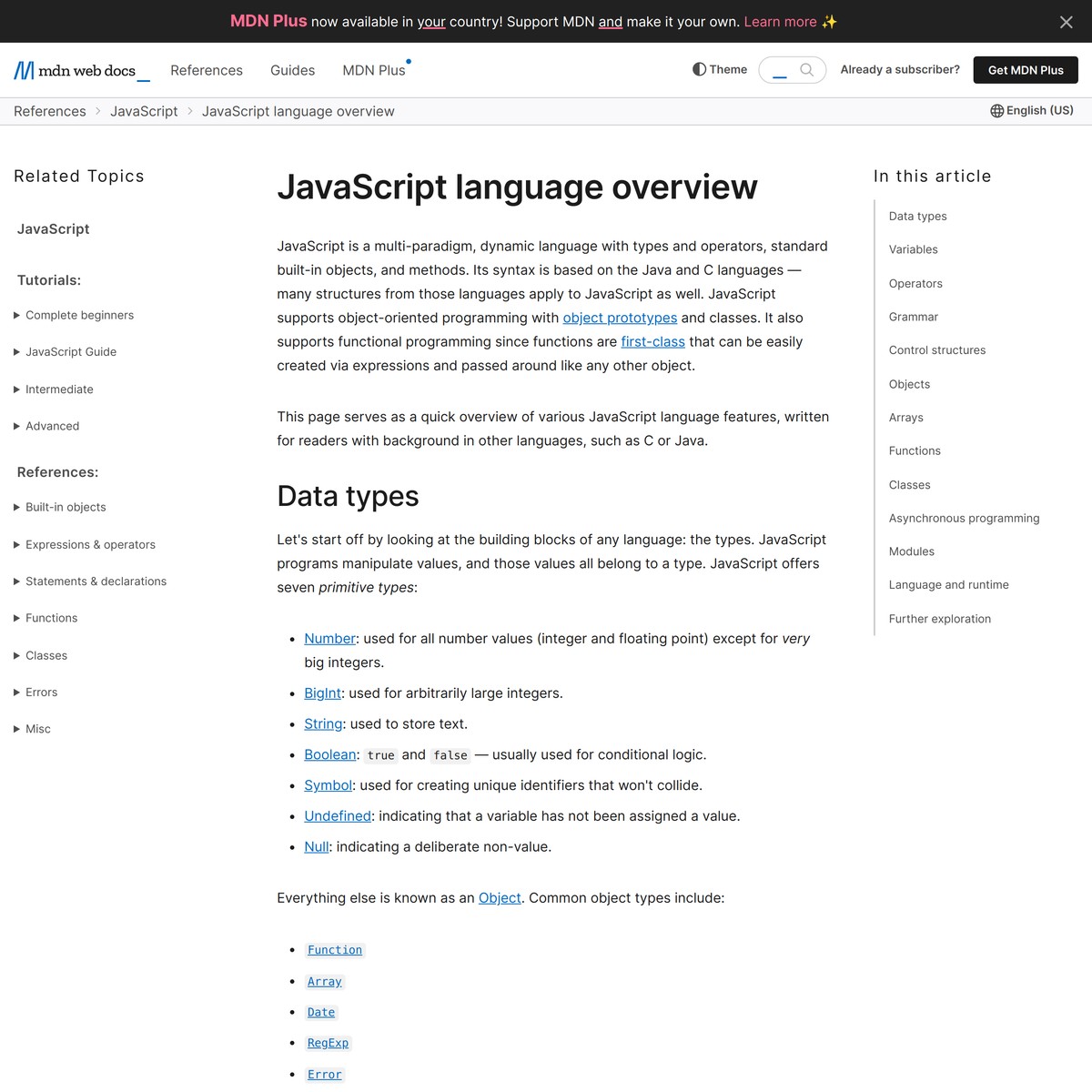Jump to Modules in the article outline
Screen dimensions: 1092x1092
coord(912,551)
